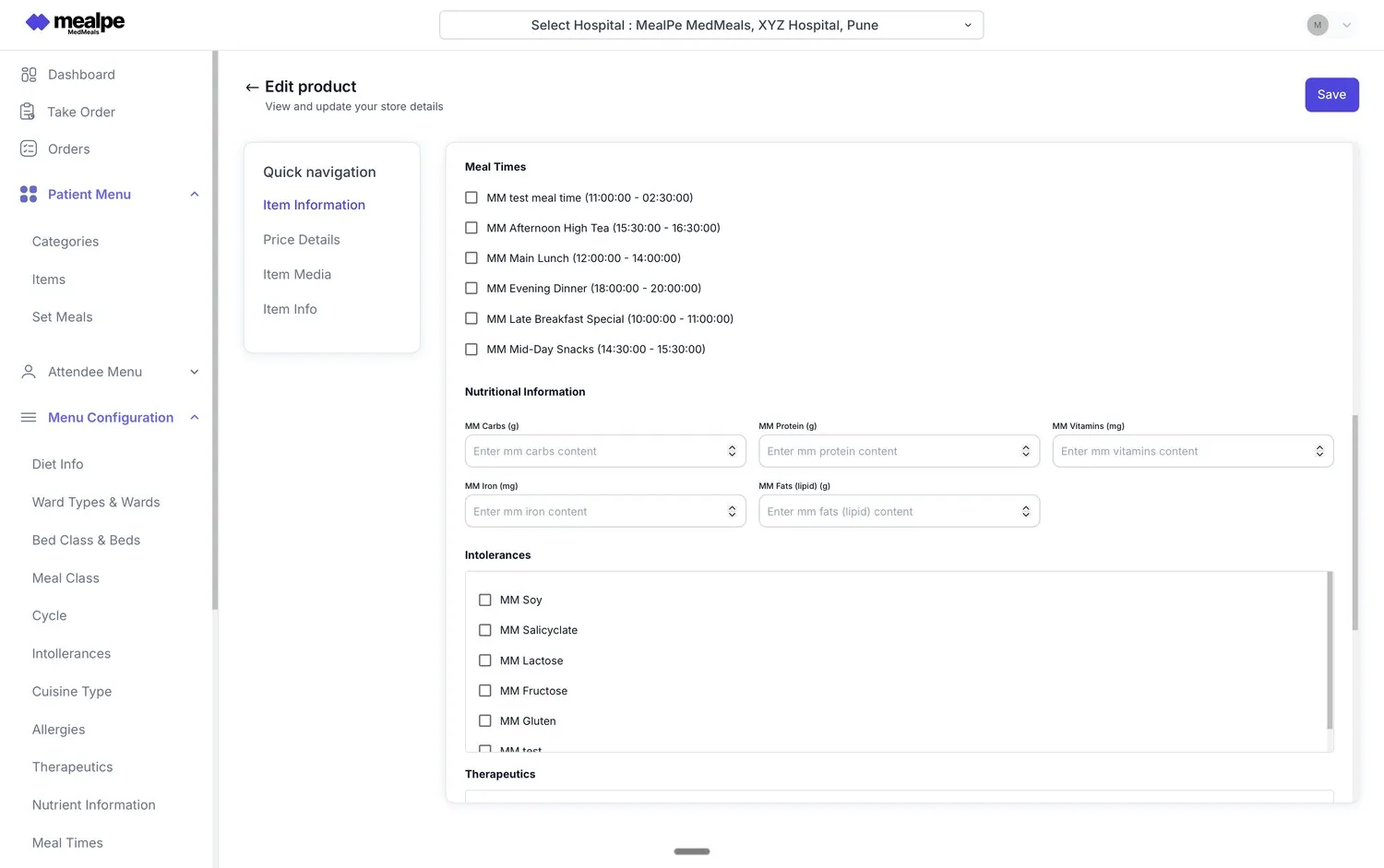
Task: Click the Patient Menu four-dot icon
Action: (x=29, y=194)
